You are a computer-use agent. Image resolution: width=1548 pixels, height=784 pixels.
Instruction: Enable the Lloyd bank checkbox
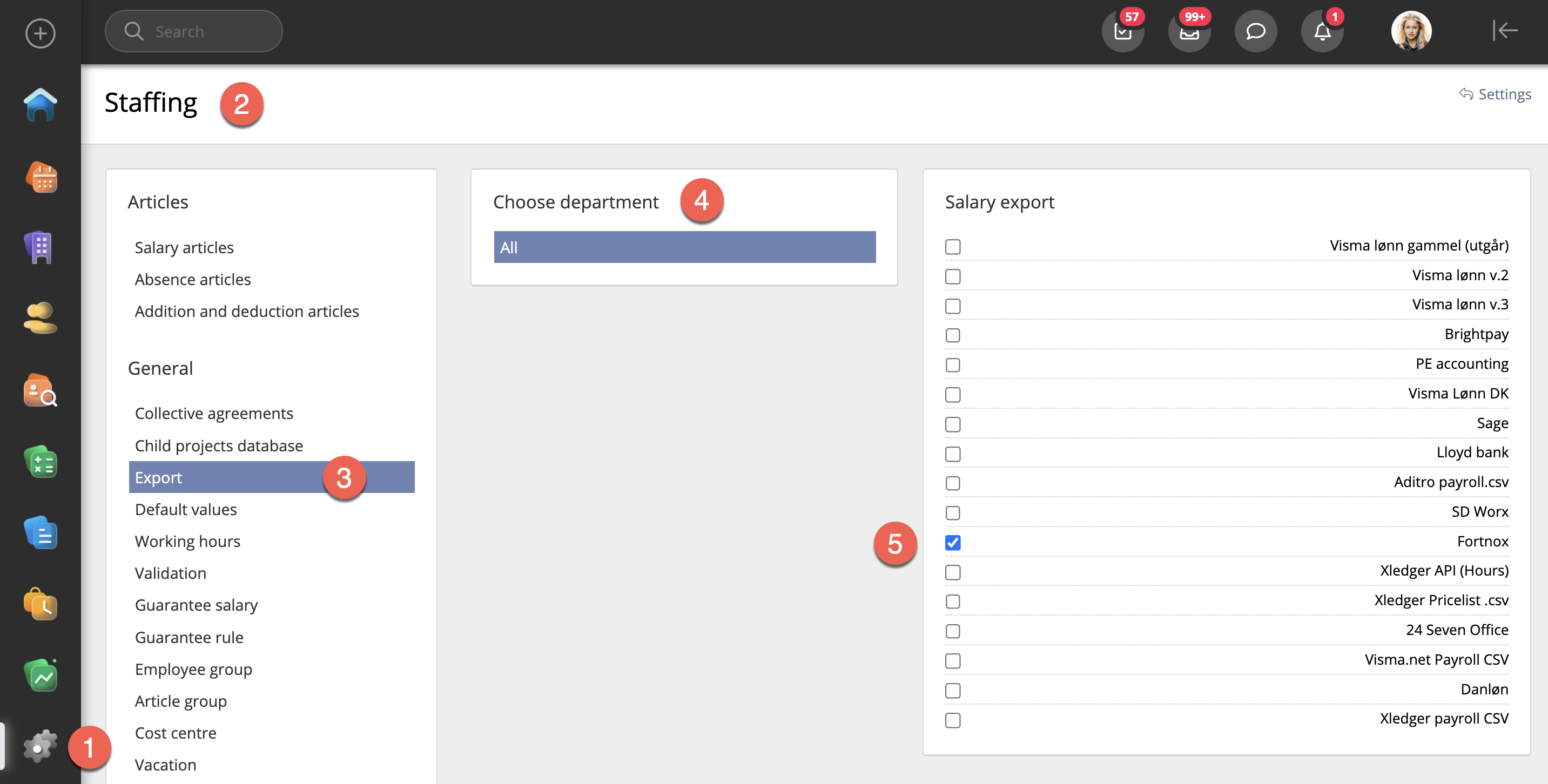pyautogui.click(x=952, y=454)
